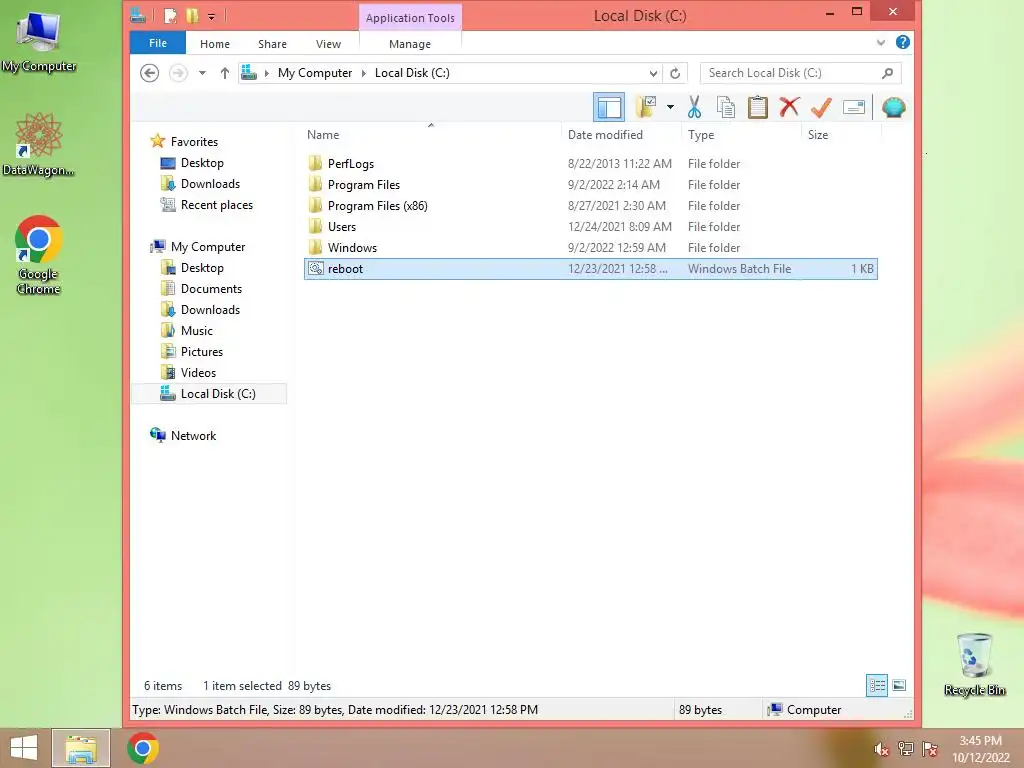
Task: Open the Manage ribbon tab
Action: (x=409, y=44)
